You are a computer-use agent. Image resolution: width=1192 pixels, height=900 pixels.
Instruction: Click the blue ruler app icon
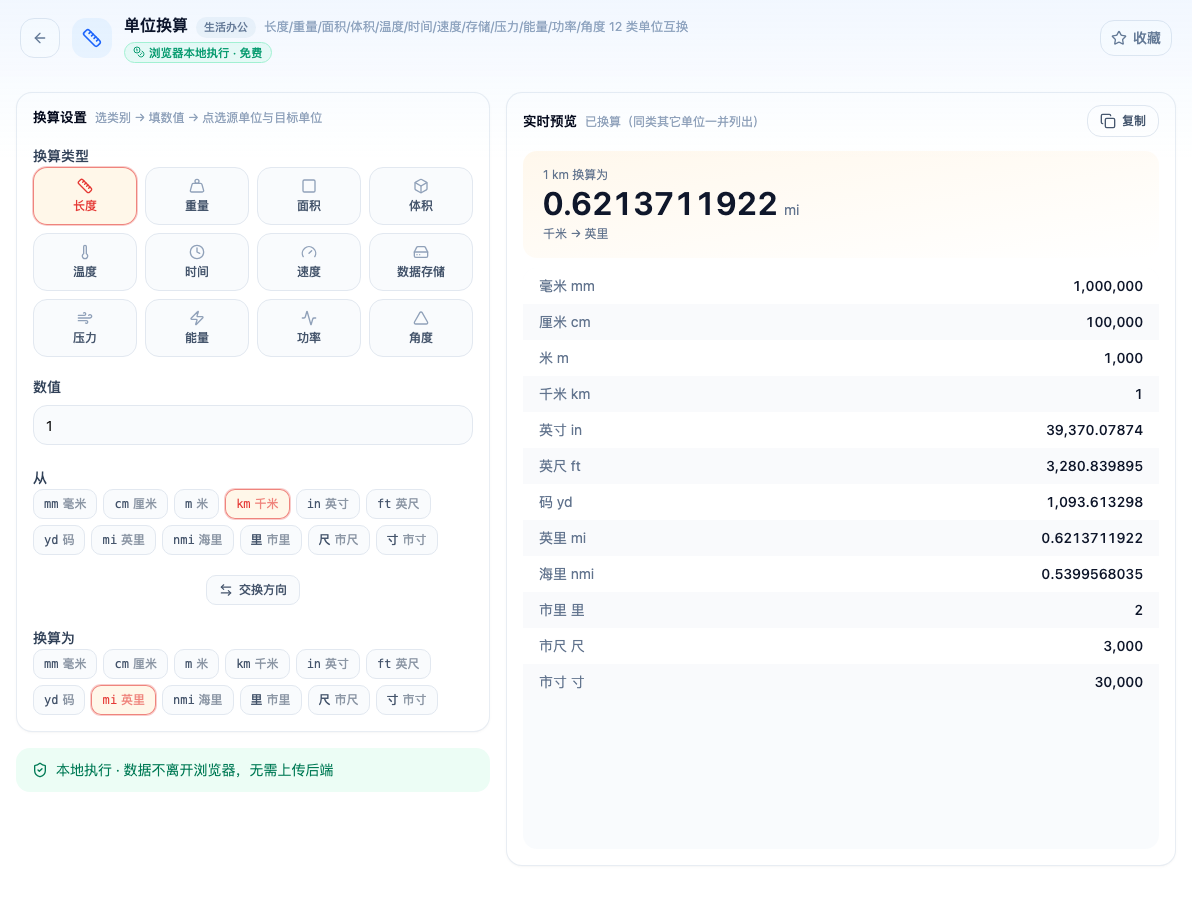point(91,38)
